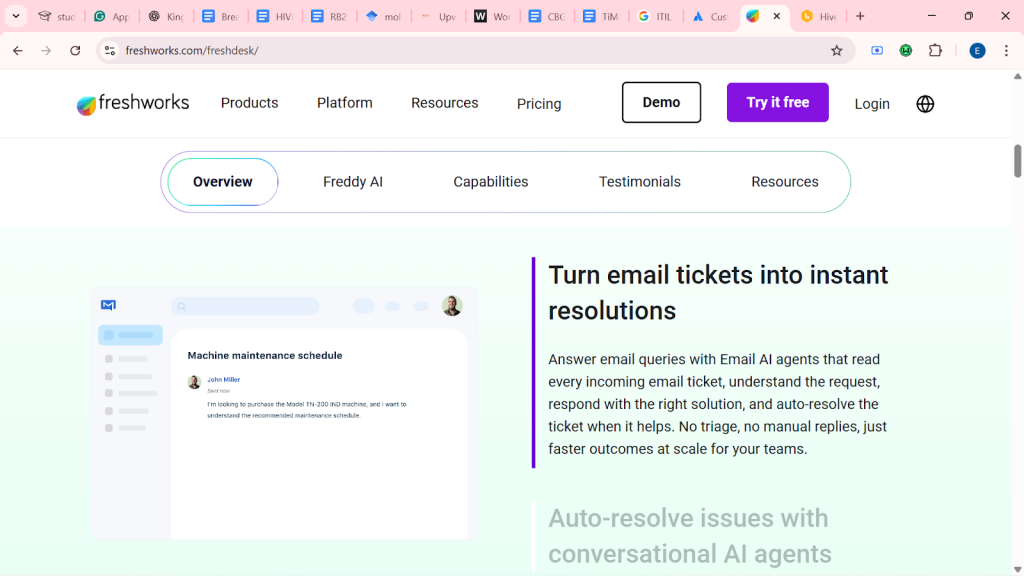Bookmark this page with the star icon

[837, 51]
